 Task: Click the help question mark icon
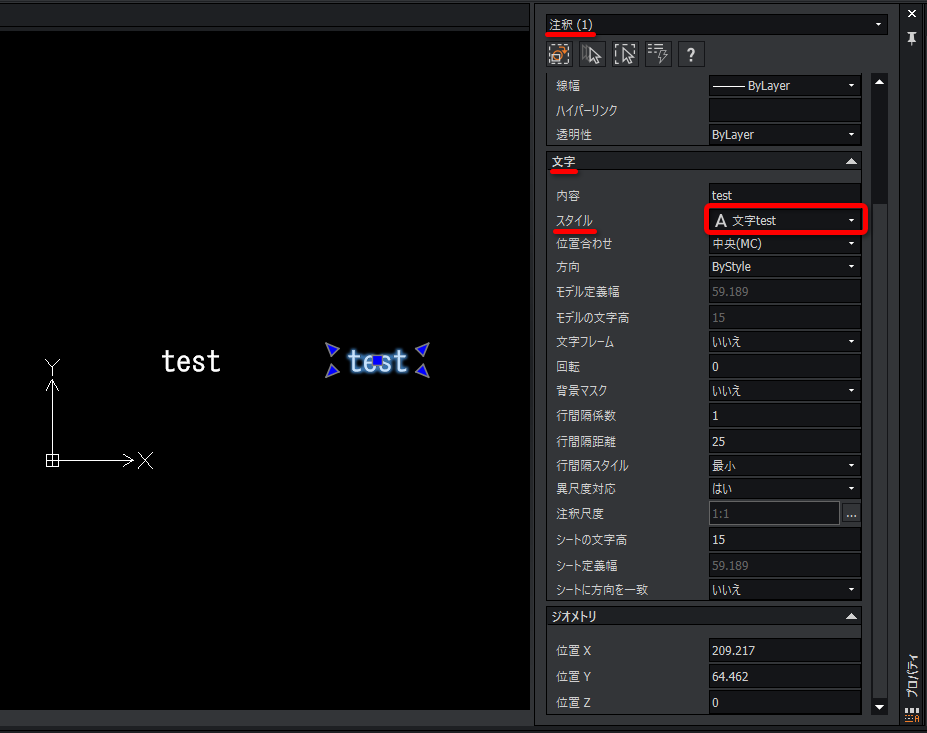691,54
